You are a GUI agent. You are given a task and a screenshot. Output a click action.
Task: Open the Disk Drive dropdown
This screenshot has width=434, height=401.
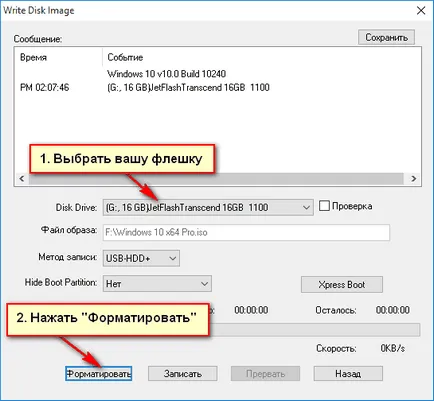pyautogui.click(x=208, y=207)
